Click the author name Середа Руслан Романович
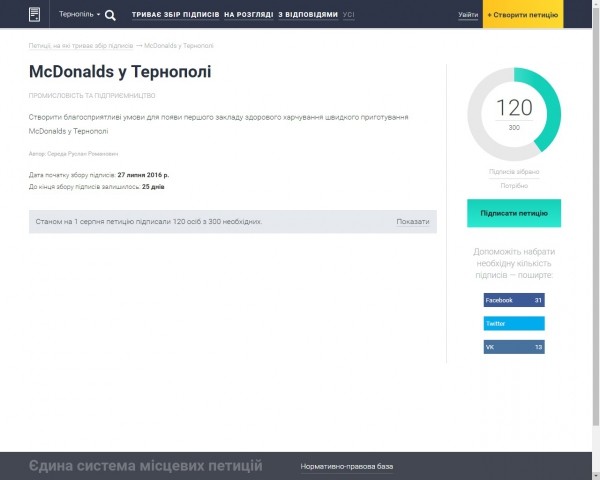This screenshot has width=600, height=480. tap(83, 154)
